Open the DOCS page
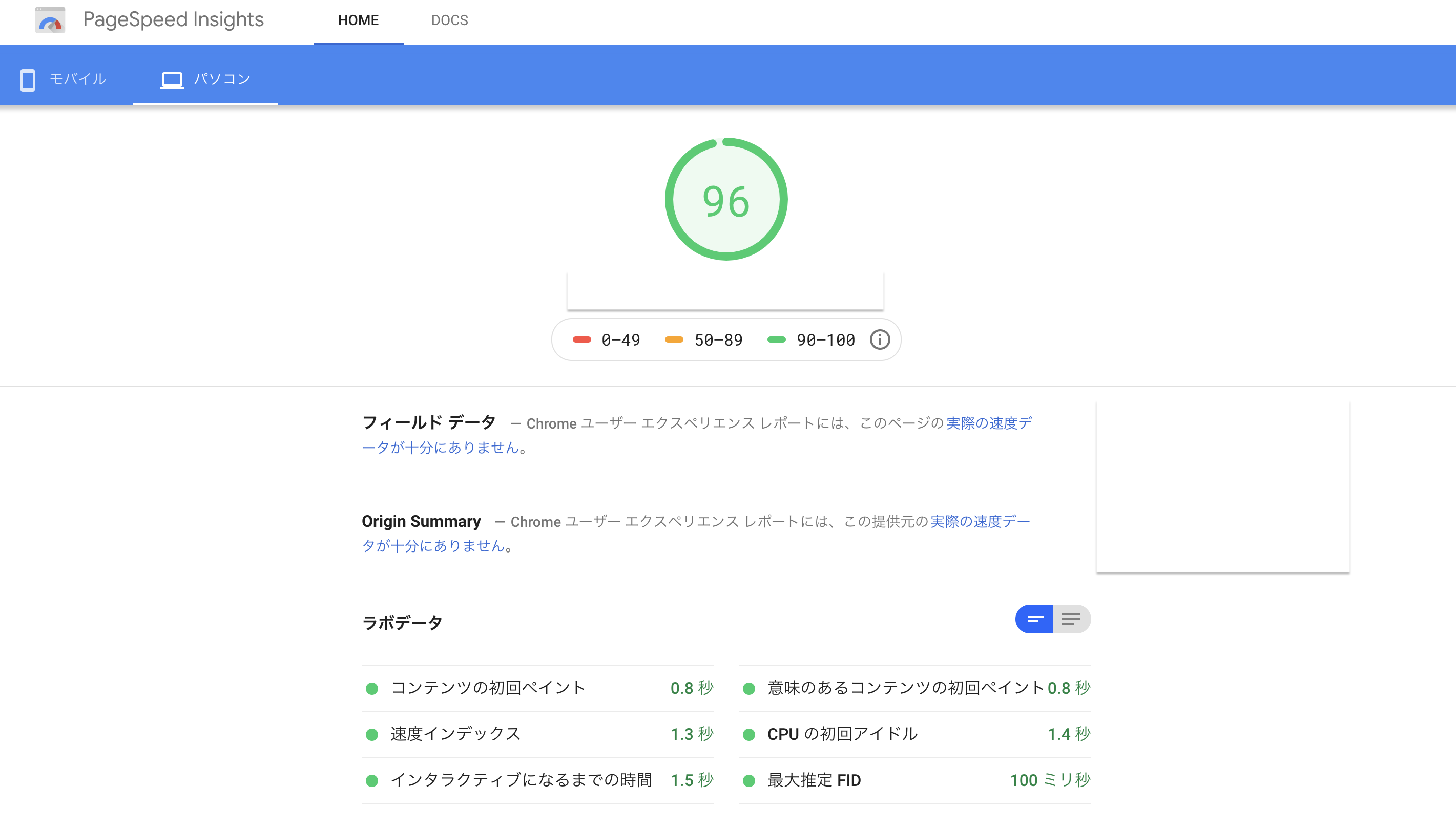This screenshot has height=828, width=1456. pyautogui.click(x=450, y=20)
